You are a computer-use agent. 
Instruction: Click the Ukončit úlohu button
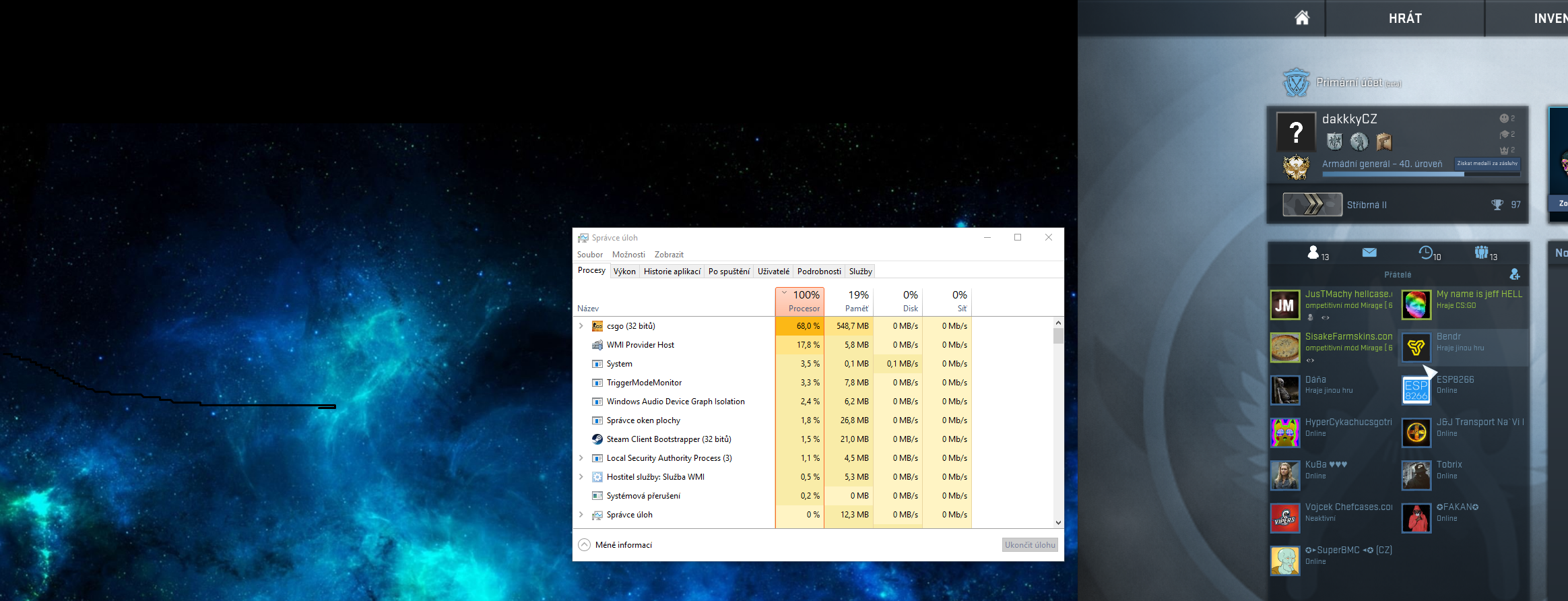[1030, 545]
